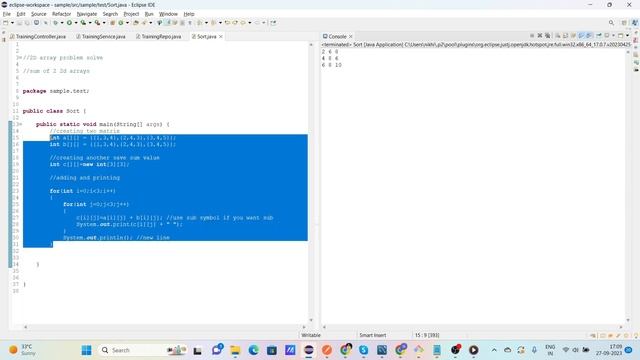Click 'Smart Insert' in the status bar

pos(372,335)
